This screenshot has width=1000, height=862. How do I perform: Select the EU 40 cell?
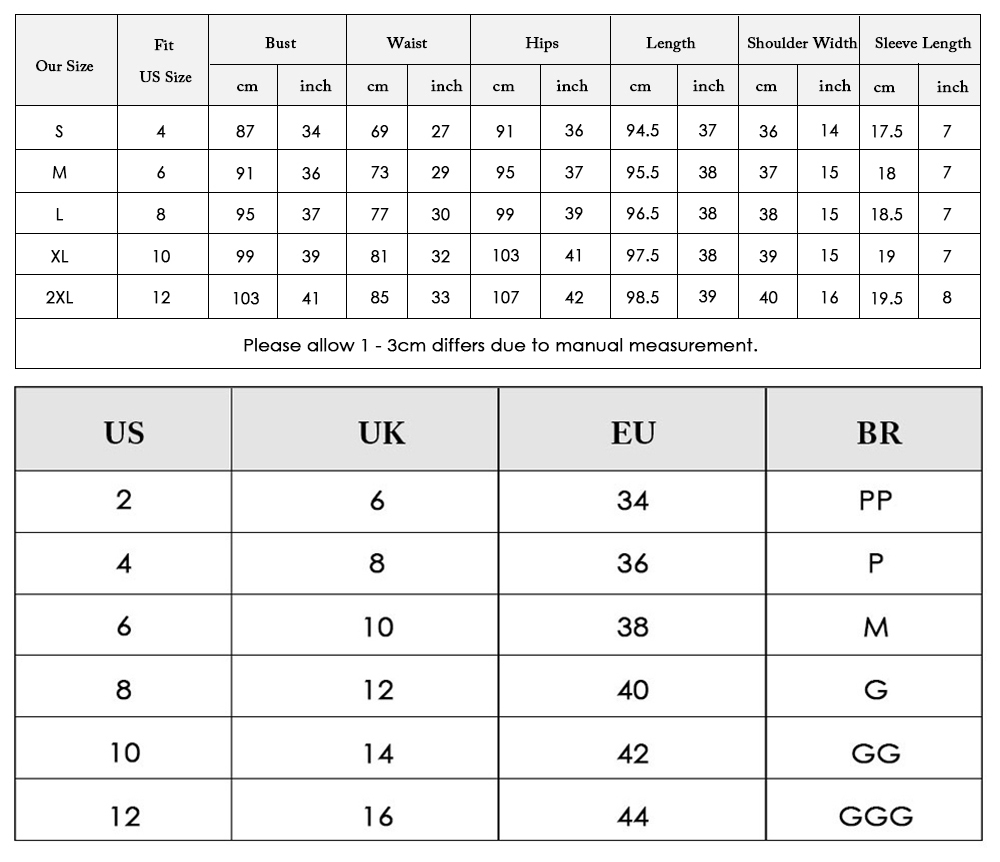(633, 690)
